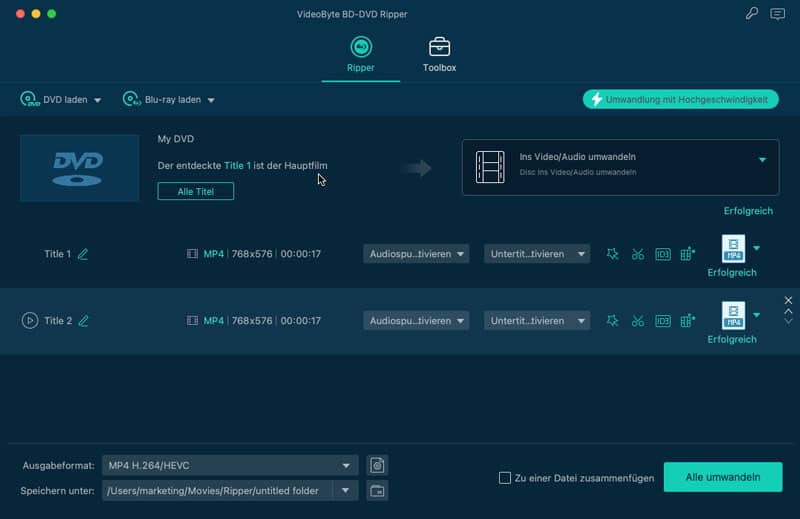Click the filmstrip icon in conversion panel
Viewport: 800px width, 519px height.
tap(490, 167)
